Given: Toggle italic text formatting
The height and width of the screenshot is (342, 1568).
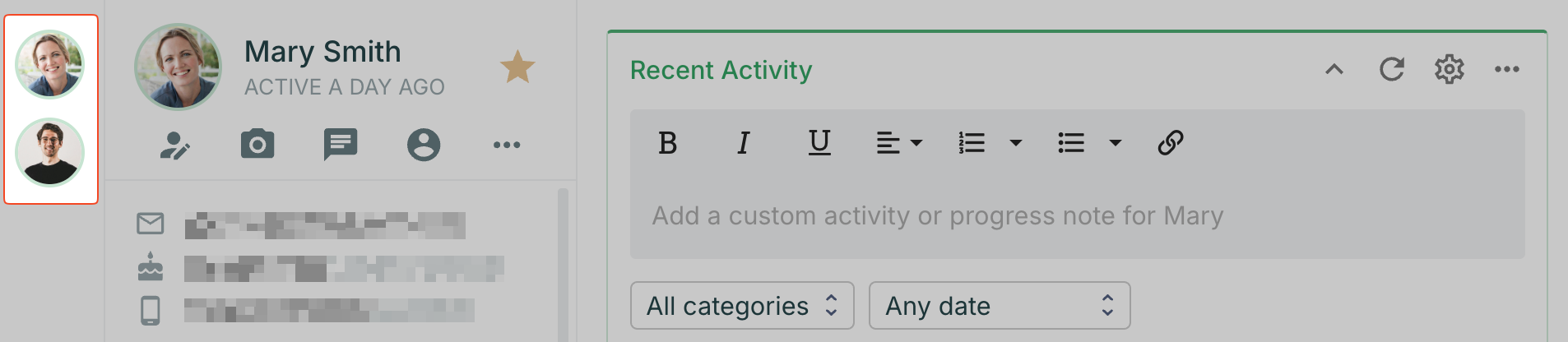Looking at the screenshot, I should (x=743, y=143).
